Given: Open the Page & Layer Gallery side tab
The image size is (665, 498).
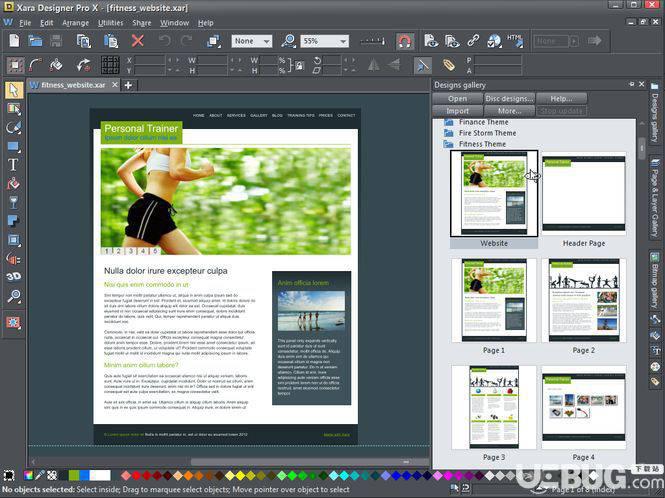Looking at the screenshot, I should coord(655,199).
